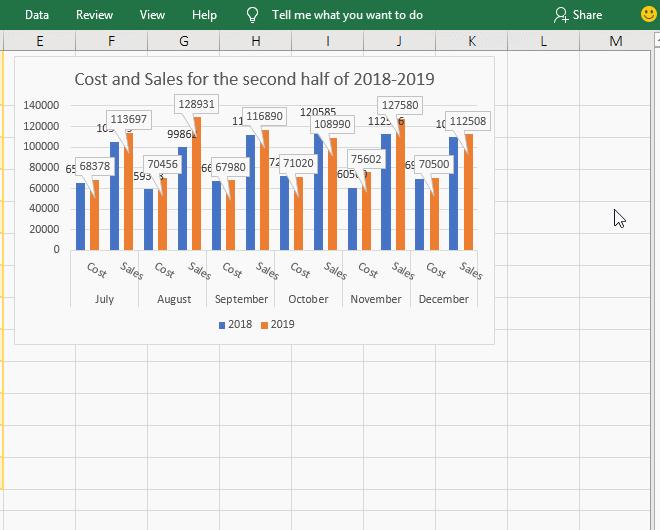
Task: Click the 127580 data label callout
Action: pos(399,104)
